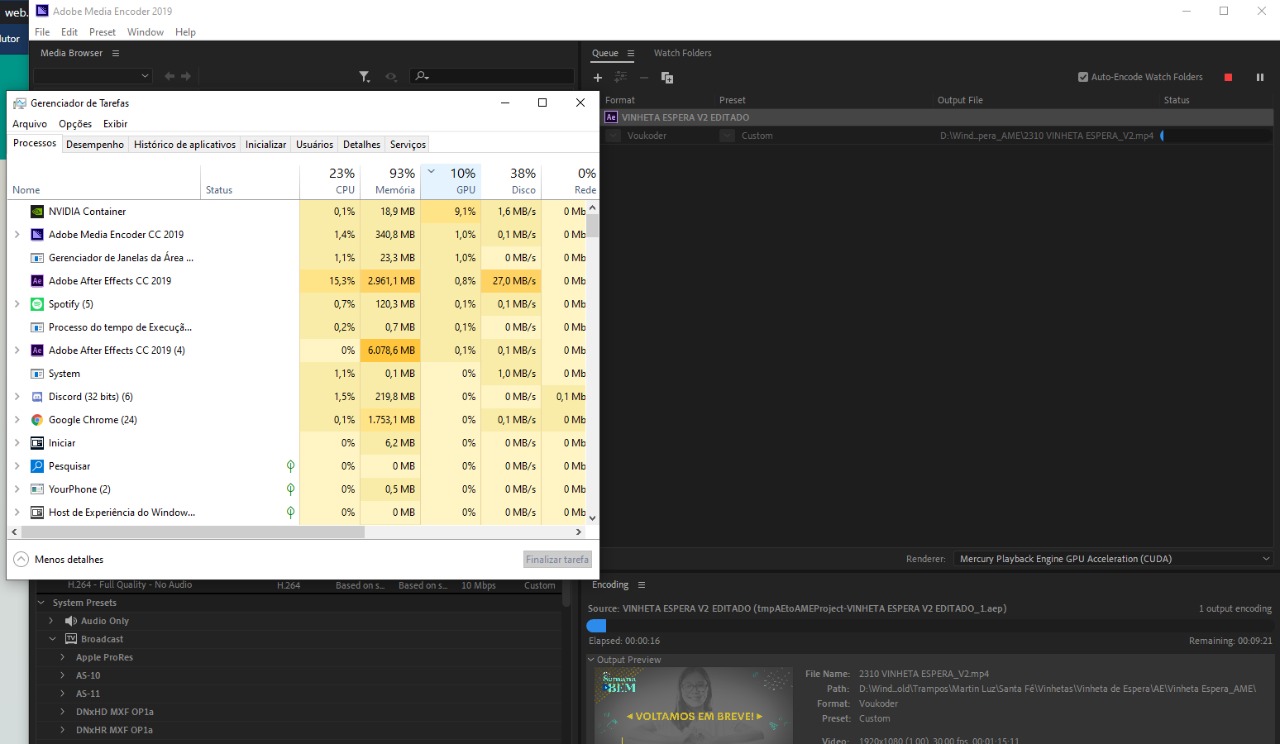Expand the Apple ProRes preset folder

click(63, 657)
